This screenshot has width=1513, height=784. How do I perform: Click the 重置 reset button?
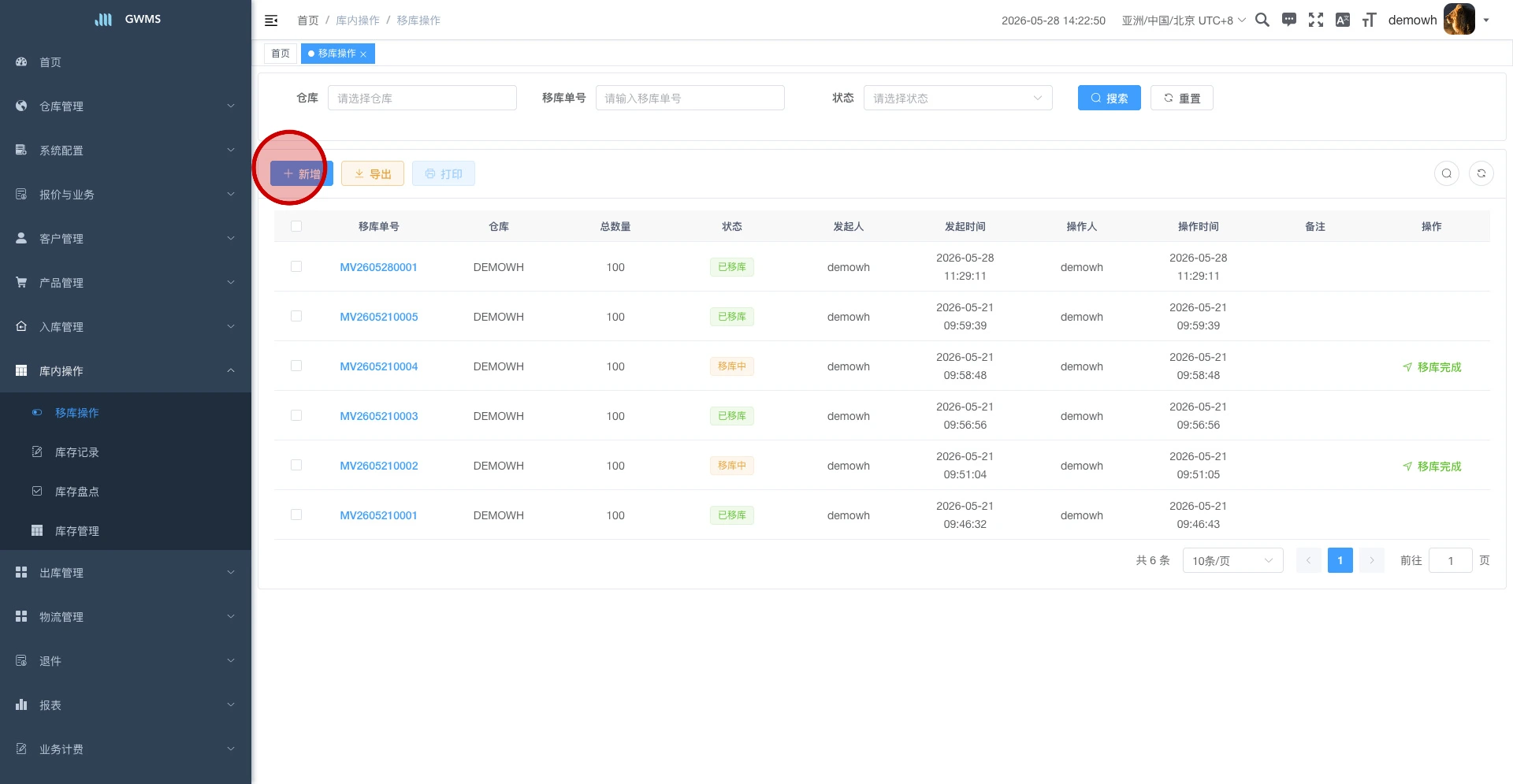[x=1181, y=98]
